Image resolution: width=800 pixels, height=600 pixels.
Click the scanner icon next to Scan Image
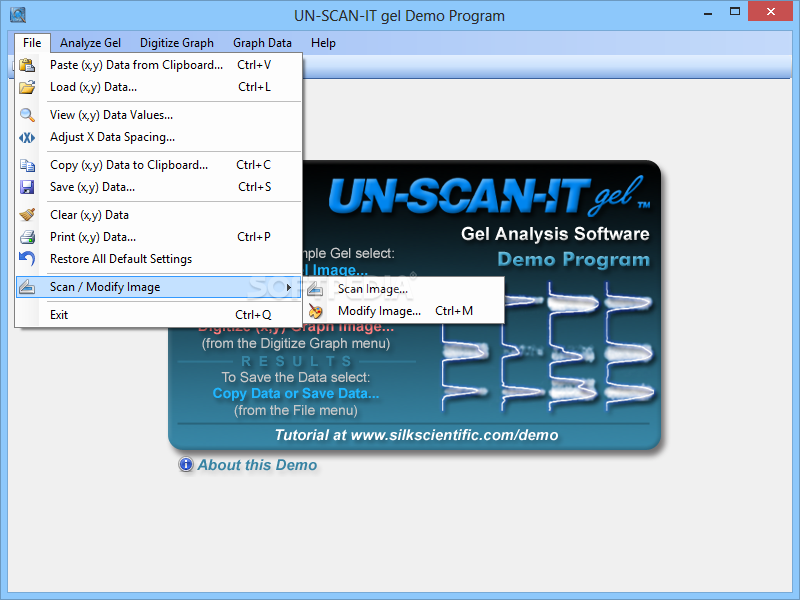click(x=315, y=289)
